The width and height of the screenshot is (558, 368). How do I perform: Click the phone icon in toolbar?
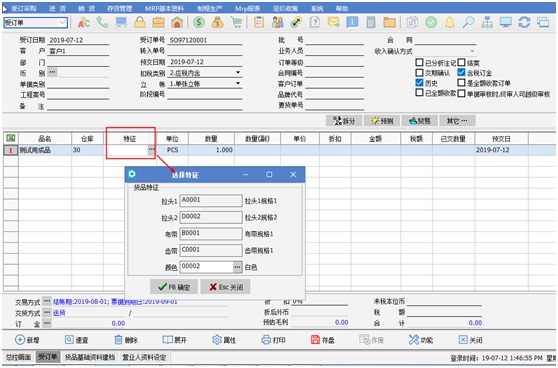(102, 22)
